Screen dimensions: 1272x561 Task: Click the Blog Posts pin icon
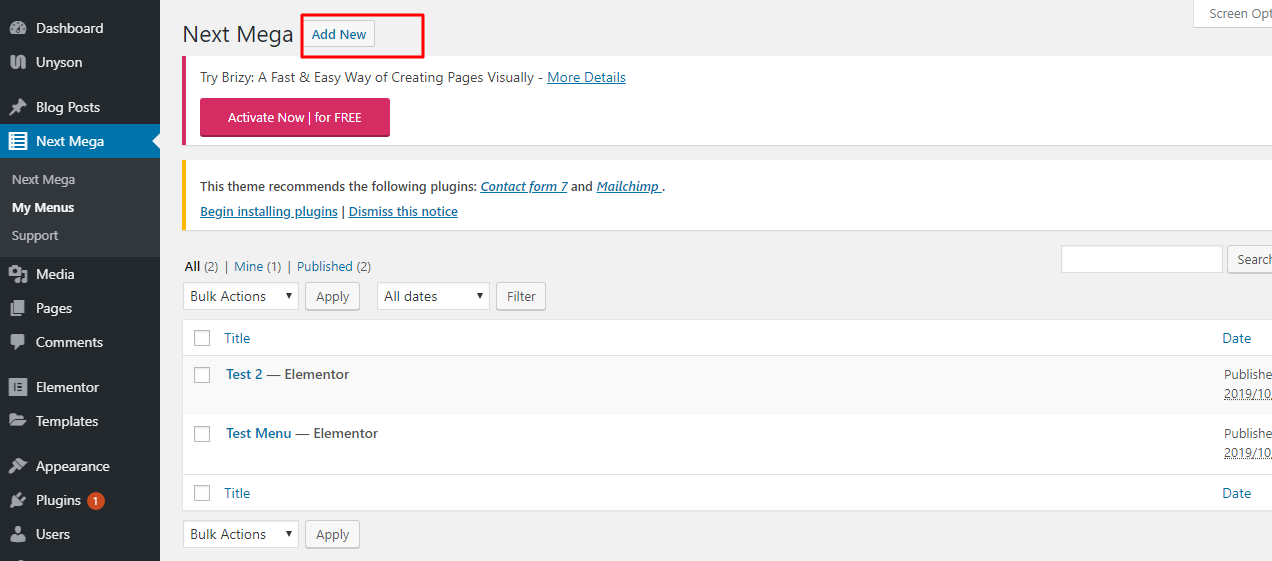[18, 107]
